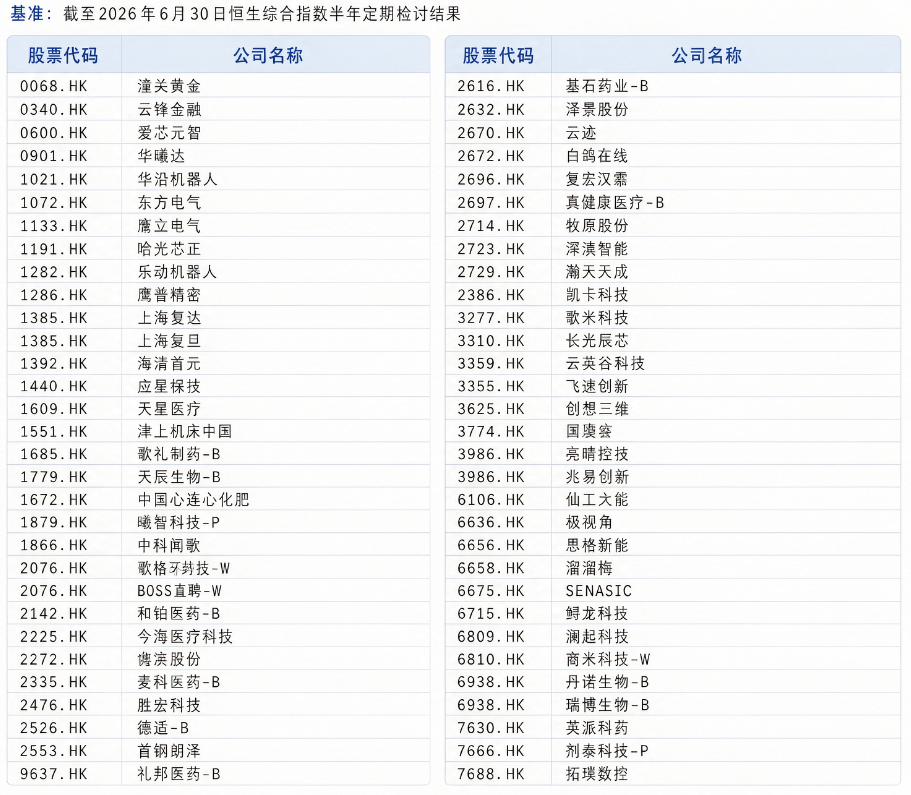Click company name 瑞博生物-B
911x795 pixels.
[x=608, y=706]
